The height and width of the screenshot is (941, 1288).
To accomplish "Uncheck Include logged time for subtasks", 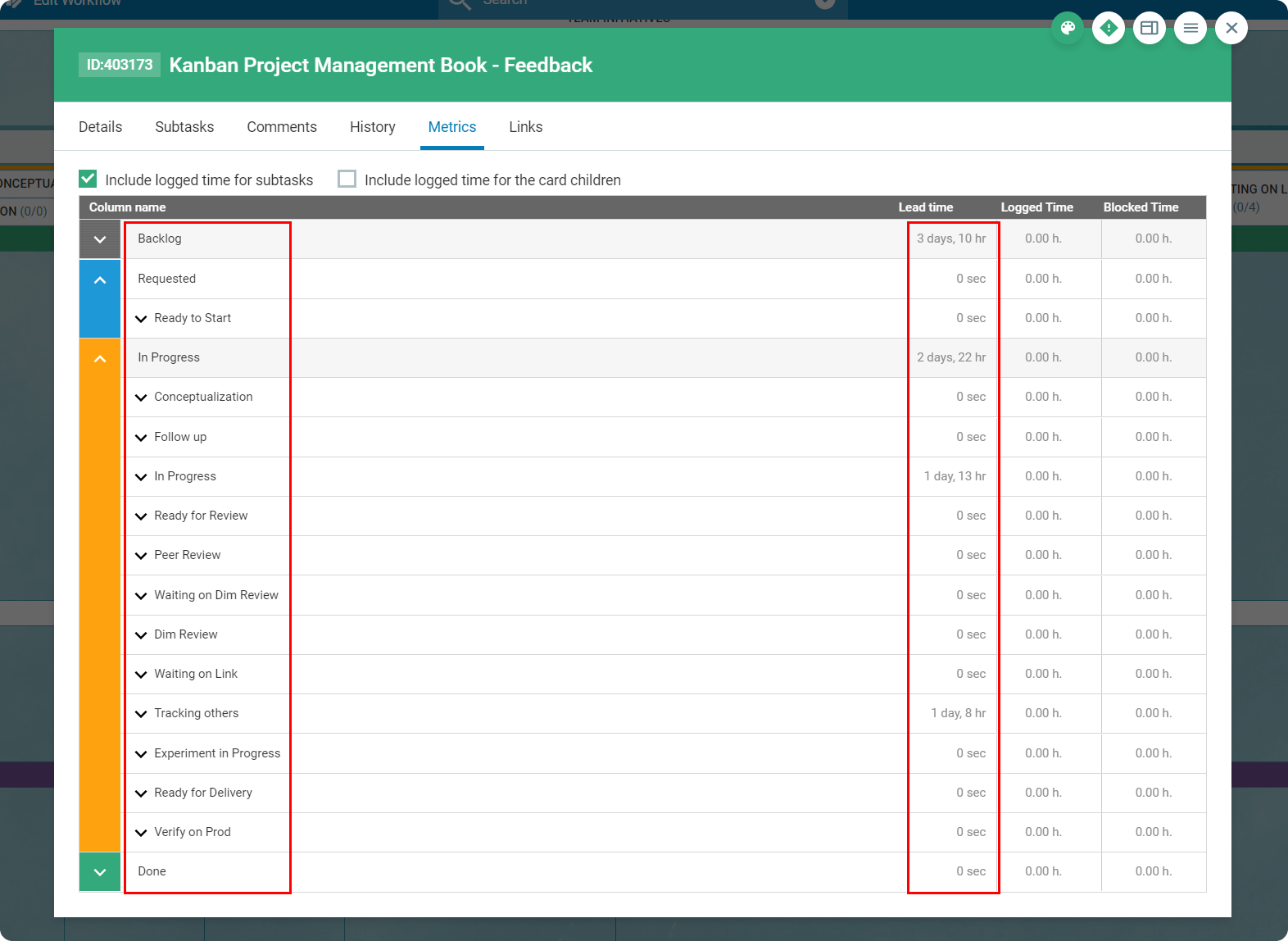I will (88, 179).
